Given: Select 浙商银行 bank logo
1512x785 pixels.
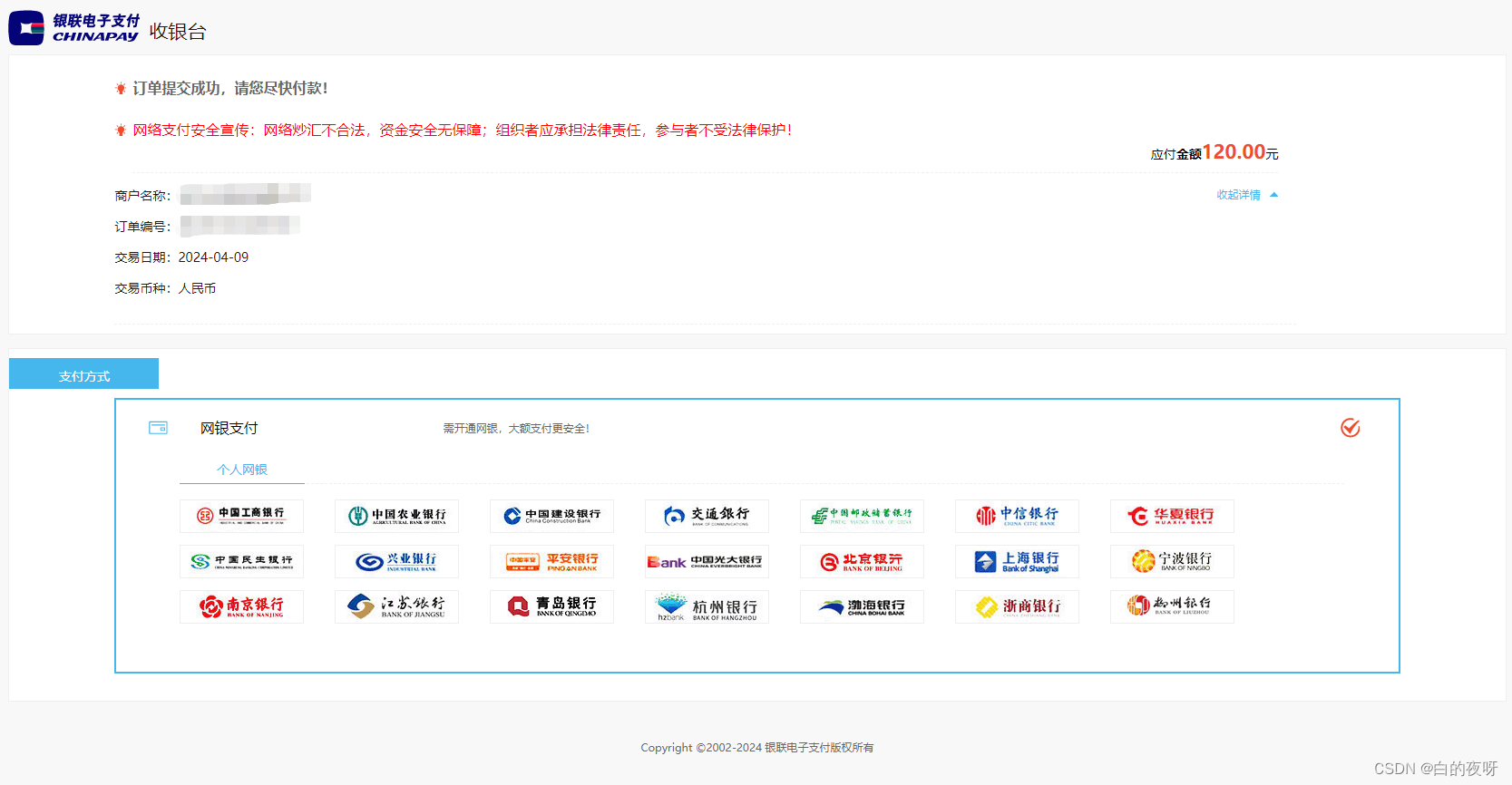Looking at the screenshot, I should pos(1017,606).
